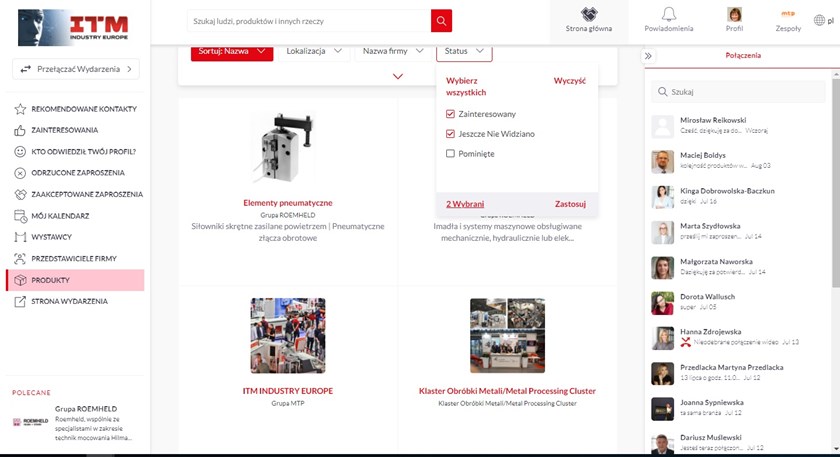Click Wyczyść to clear status filters
The width and height of the screenshot is (840, 457).
[569, 80]
